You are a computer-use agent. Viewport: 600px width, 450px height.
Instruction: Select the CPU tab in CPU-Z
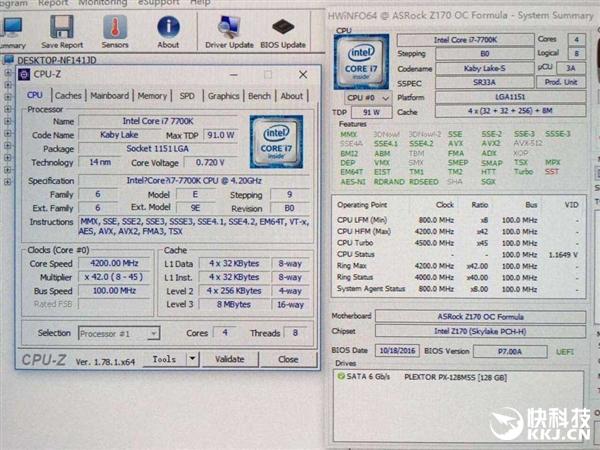click(x=34, y=95)
